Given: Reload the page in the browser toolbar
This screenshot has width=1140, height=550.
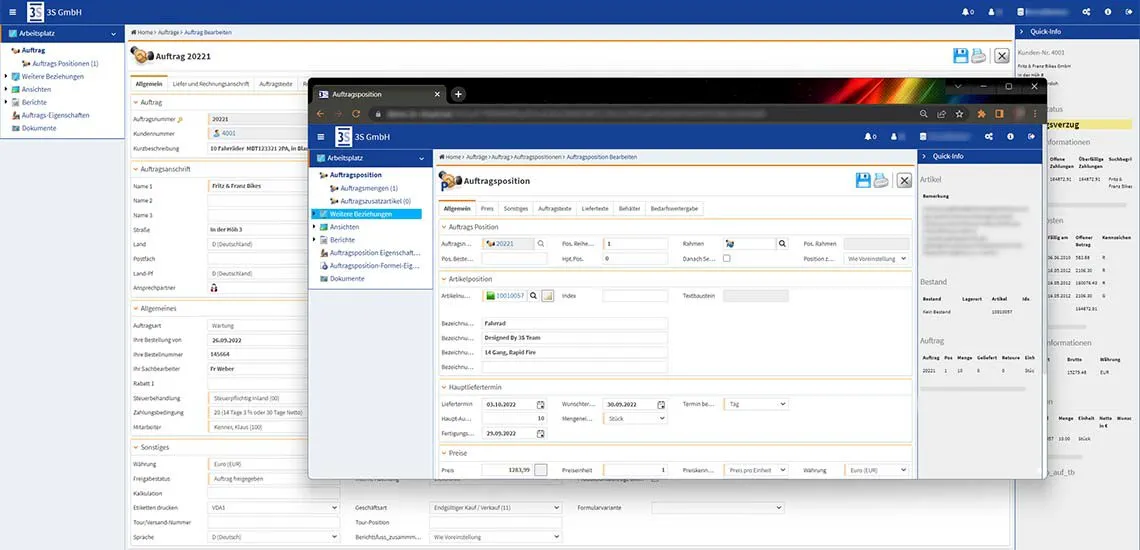Looking at the screenshot, I should (355, 114).
